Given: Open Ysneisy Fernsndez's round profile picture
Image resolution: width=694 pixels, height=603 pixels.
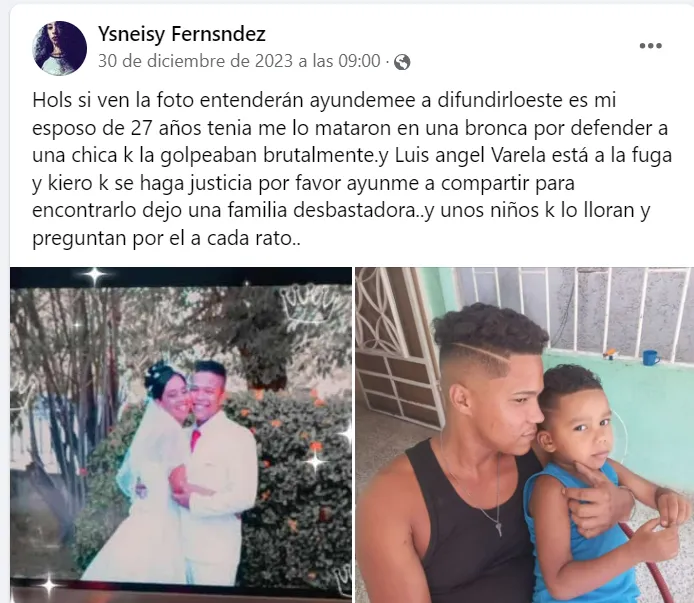Looking at the screenshot, I should point(59,48).
